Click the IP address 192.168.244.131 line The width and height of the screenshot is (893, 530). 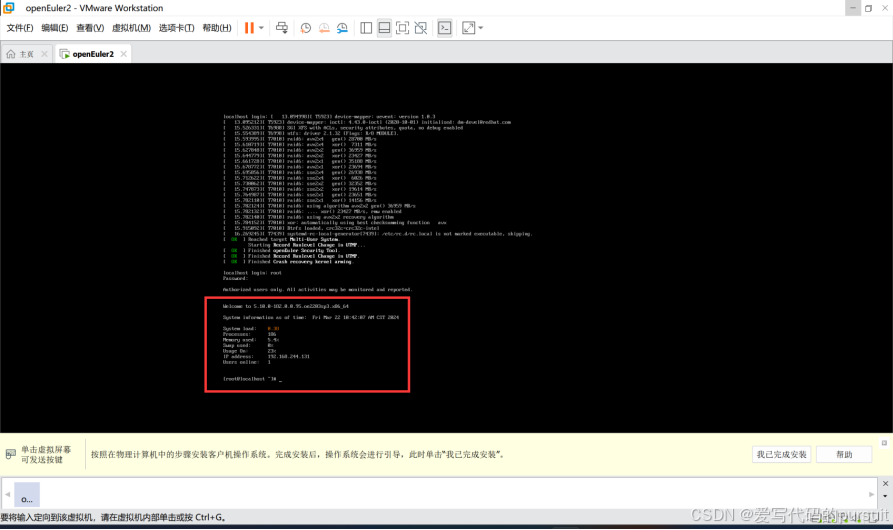click(x=266, y=357)
